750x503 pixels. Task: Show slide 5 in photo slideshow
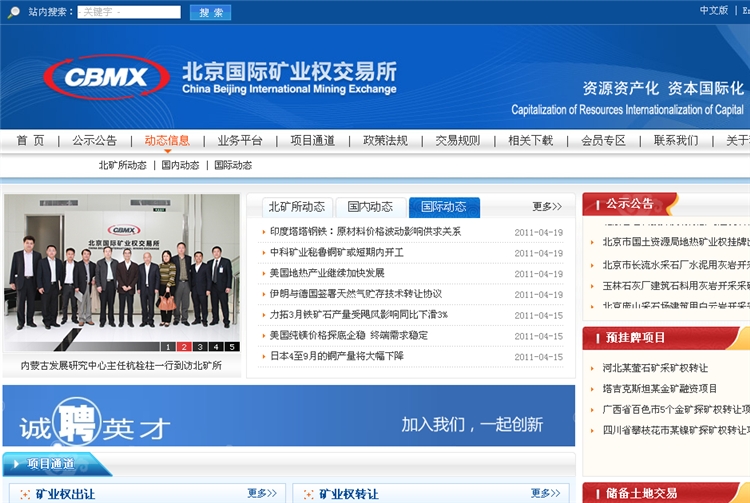[x=232, y=347]
